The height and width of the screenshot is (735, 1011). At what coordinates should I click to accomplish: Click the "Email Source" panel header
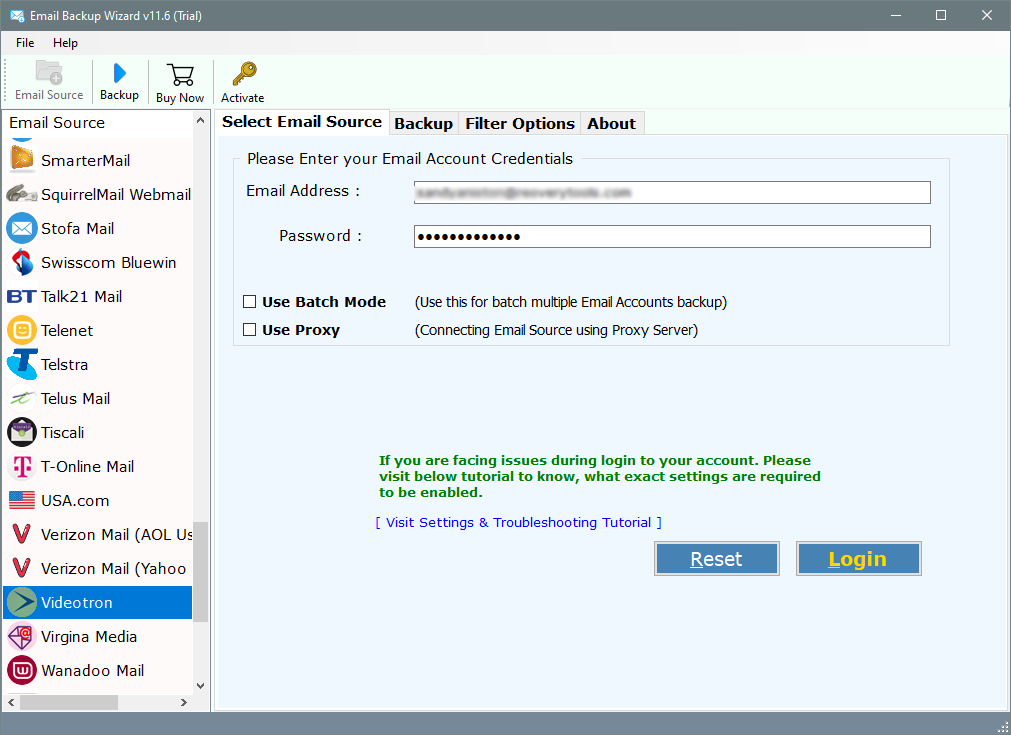(57, 122)
